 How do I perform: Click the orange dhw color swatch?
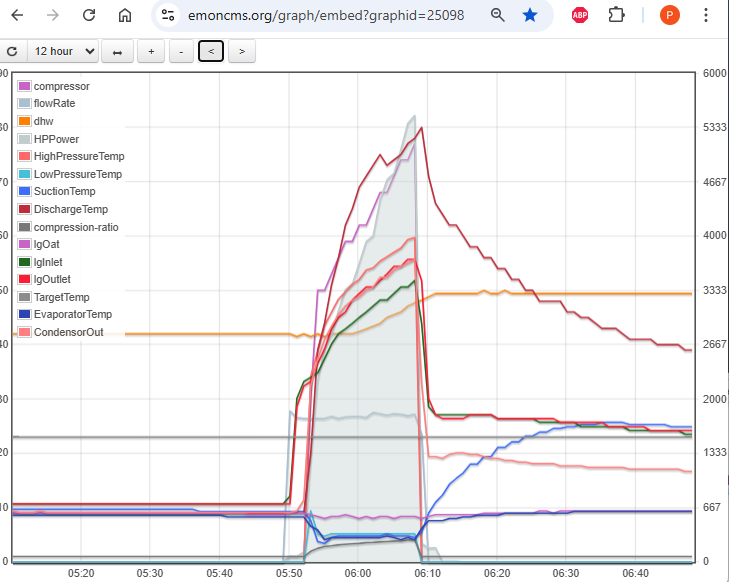[25, 121]
